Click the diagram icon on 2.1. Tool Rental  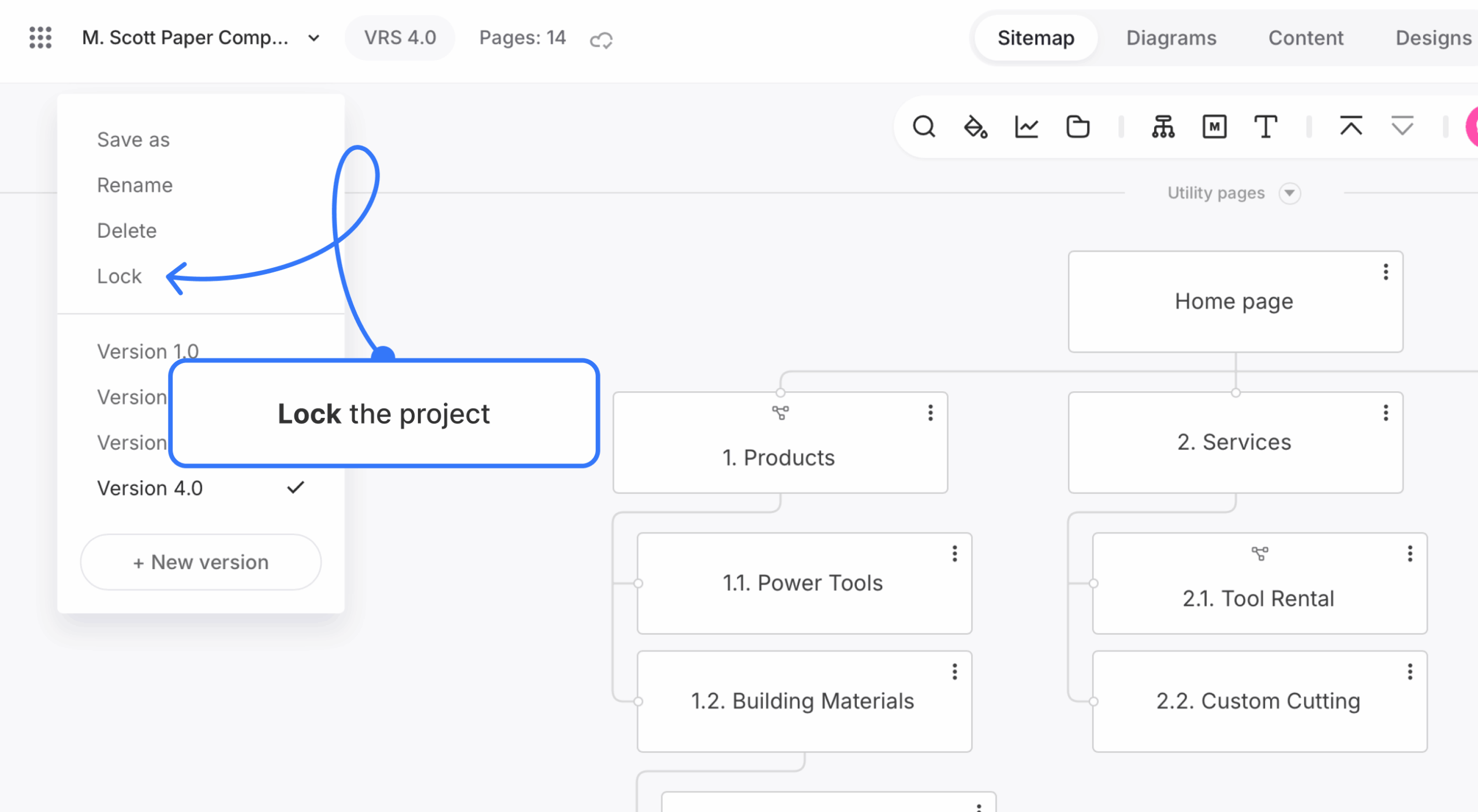point(1260,554)
